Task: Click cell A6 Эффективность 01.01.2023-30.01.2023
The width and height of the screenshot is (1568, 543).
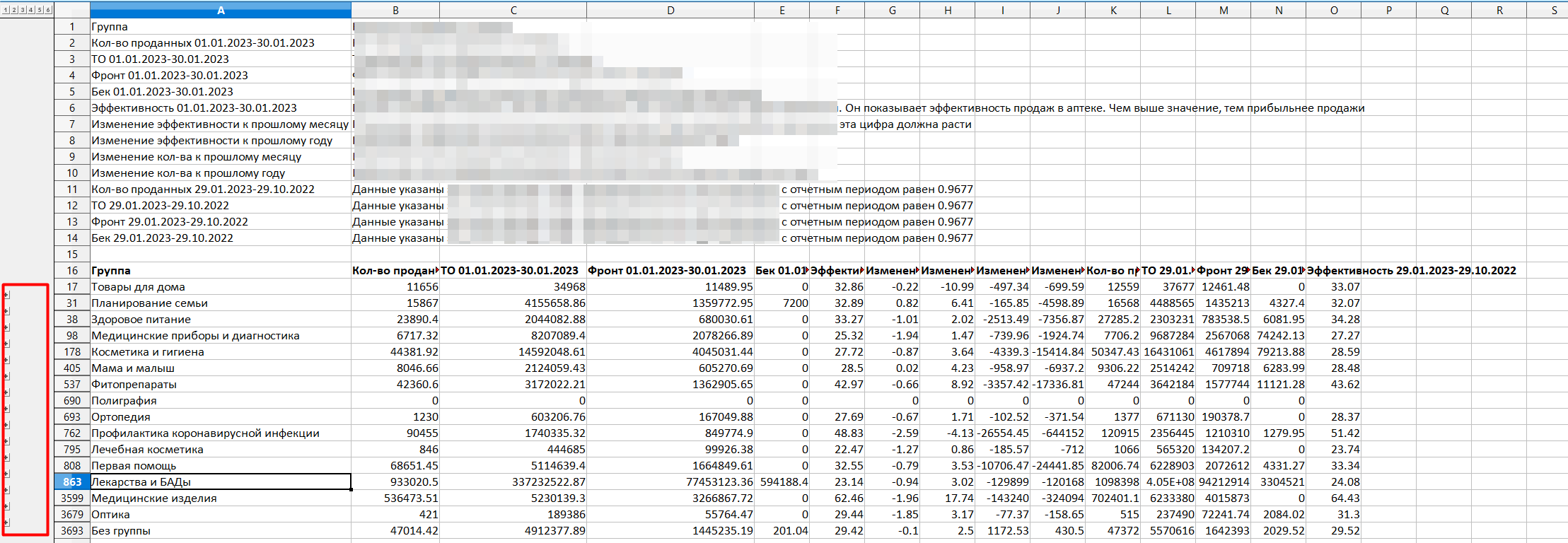Action: click(x=220, y=108)
